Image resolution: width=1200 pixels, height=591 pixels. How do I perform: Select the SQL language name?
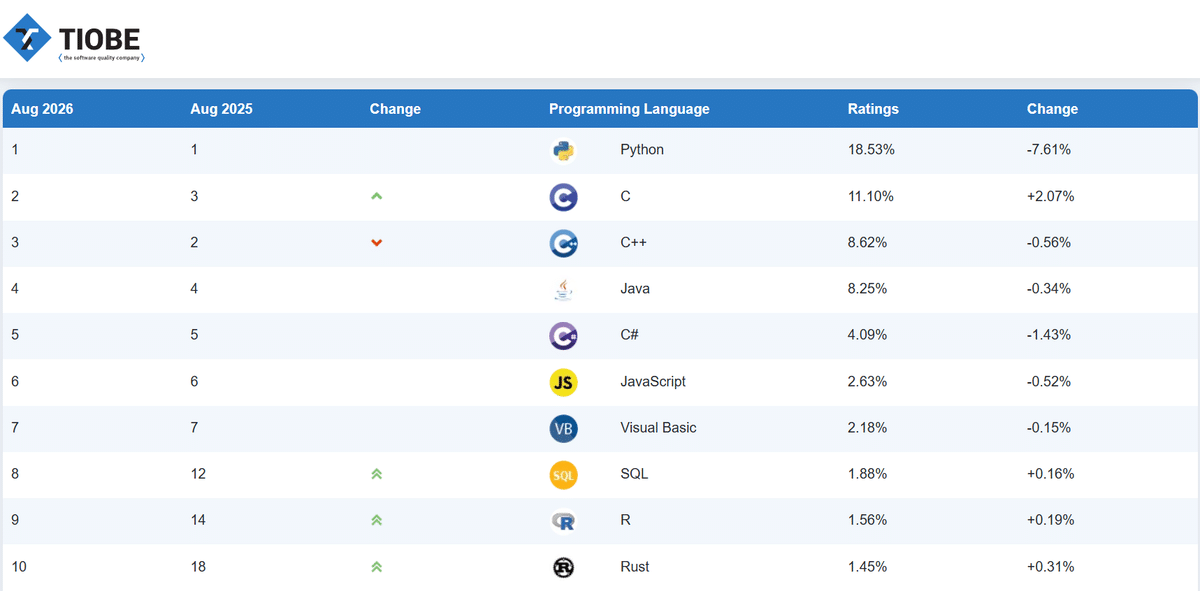tap(634, 474)
